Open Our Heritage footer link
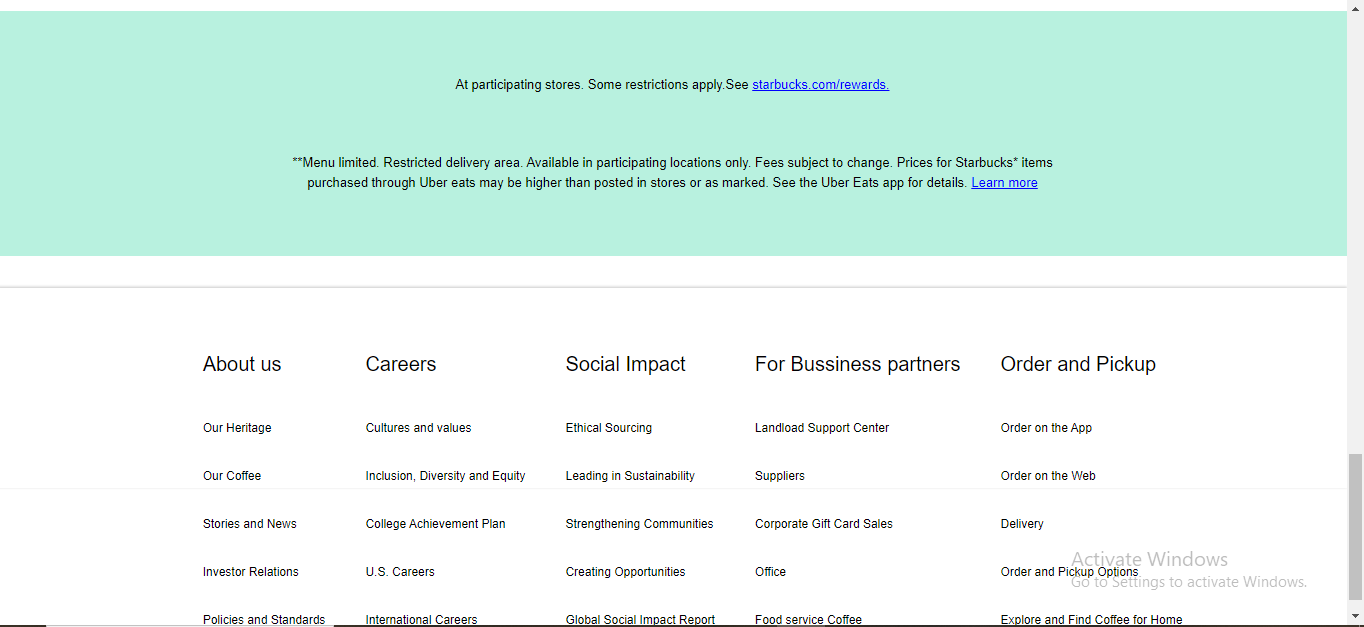Image resolution: width=1364 pixels, height=627 pixels. (237, 428)
